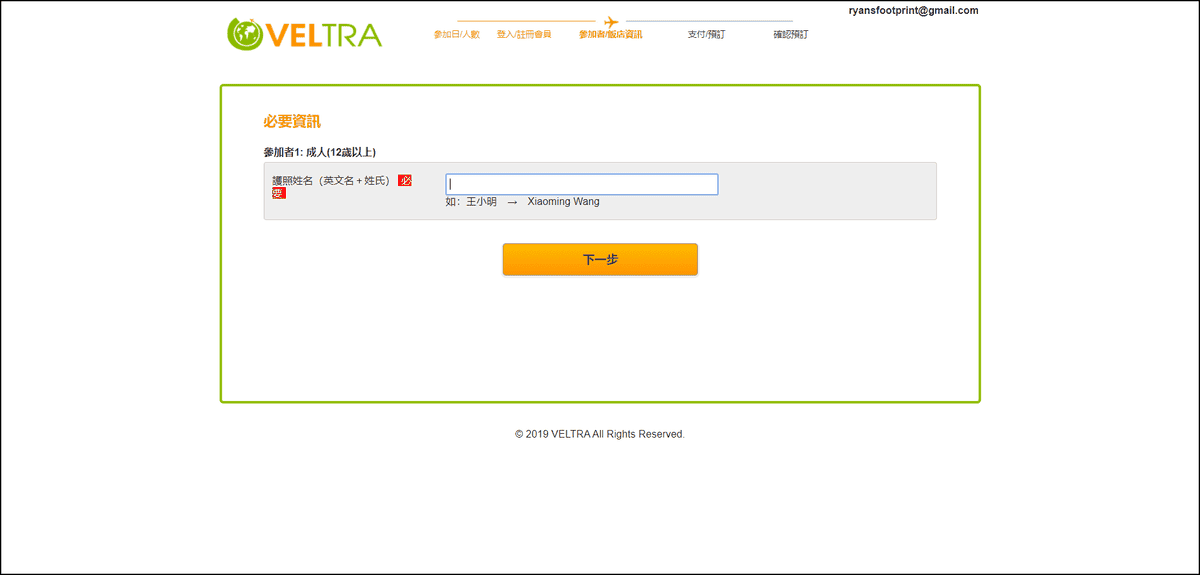Click the airplane progress icon
This screenshot has width=1200, height=575.
(x=611, y=21)
